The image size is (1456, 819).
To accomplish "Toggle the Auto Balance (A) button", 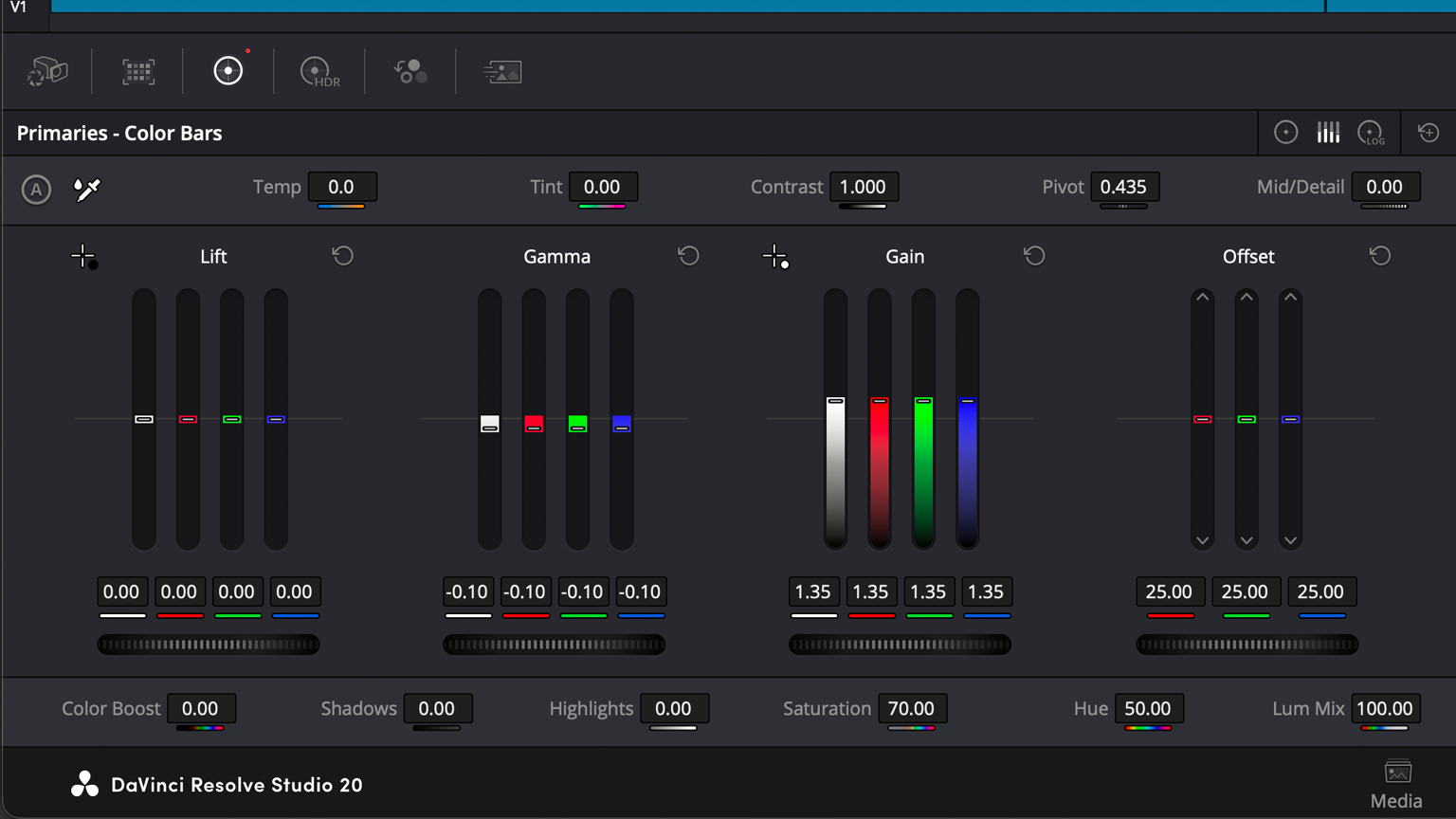I will (x=36, y=190).
